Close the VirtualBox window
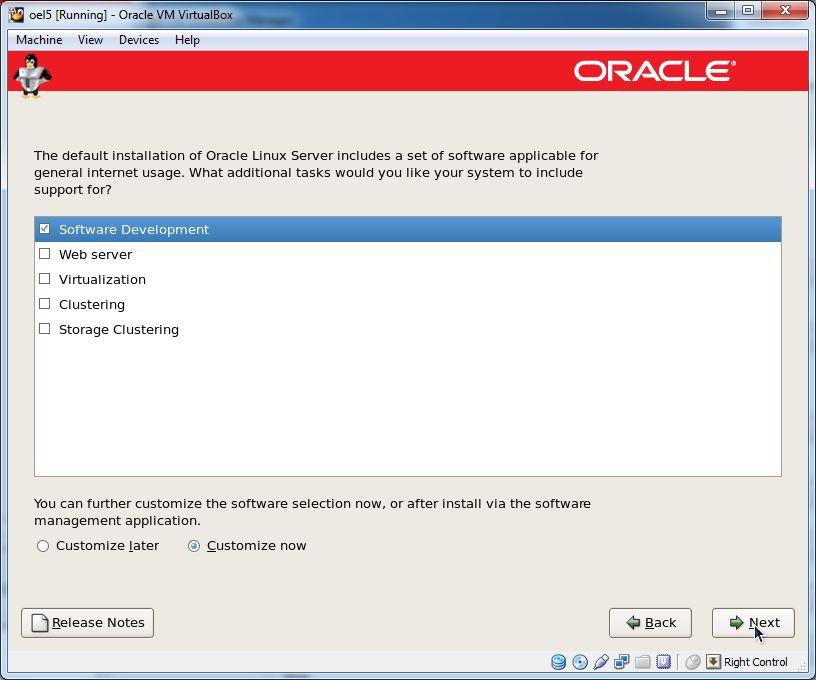Viewport: 816px width, 680px height. (x=785, y=10)
